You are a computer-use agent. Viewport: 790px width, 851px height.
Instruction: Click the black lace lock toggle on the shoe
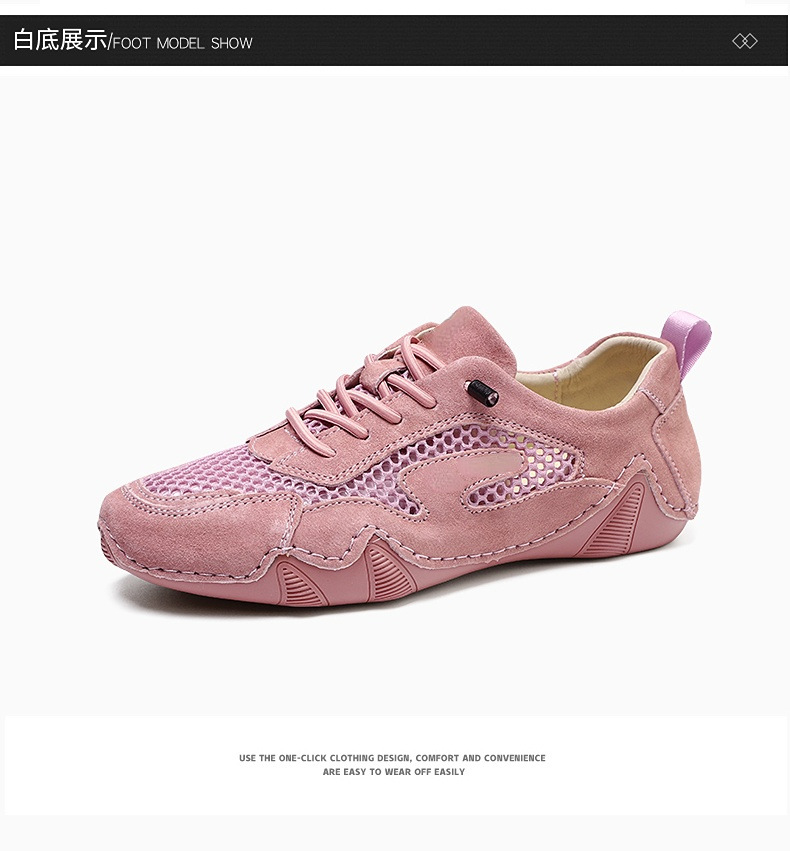[x=482, y=392]
